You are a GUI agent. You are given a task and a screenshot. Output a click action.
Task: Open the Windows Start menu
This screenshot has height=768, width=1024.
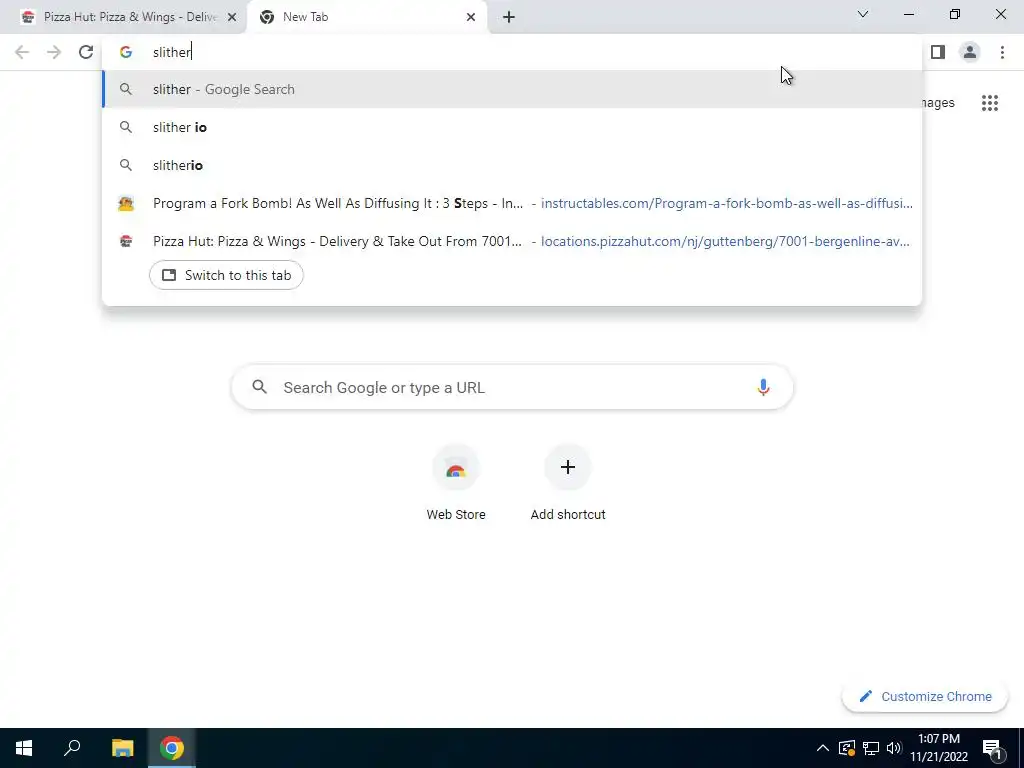24,748
